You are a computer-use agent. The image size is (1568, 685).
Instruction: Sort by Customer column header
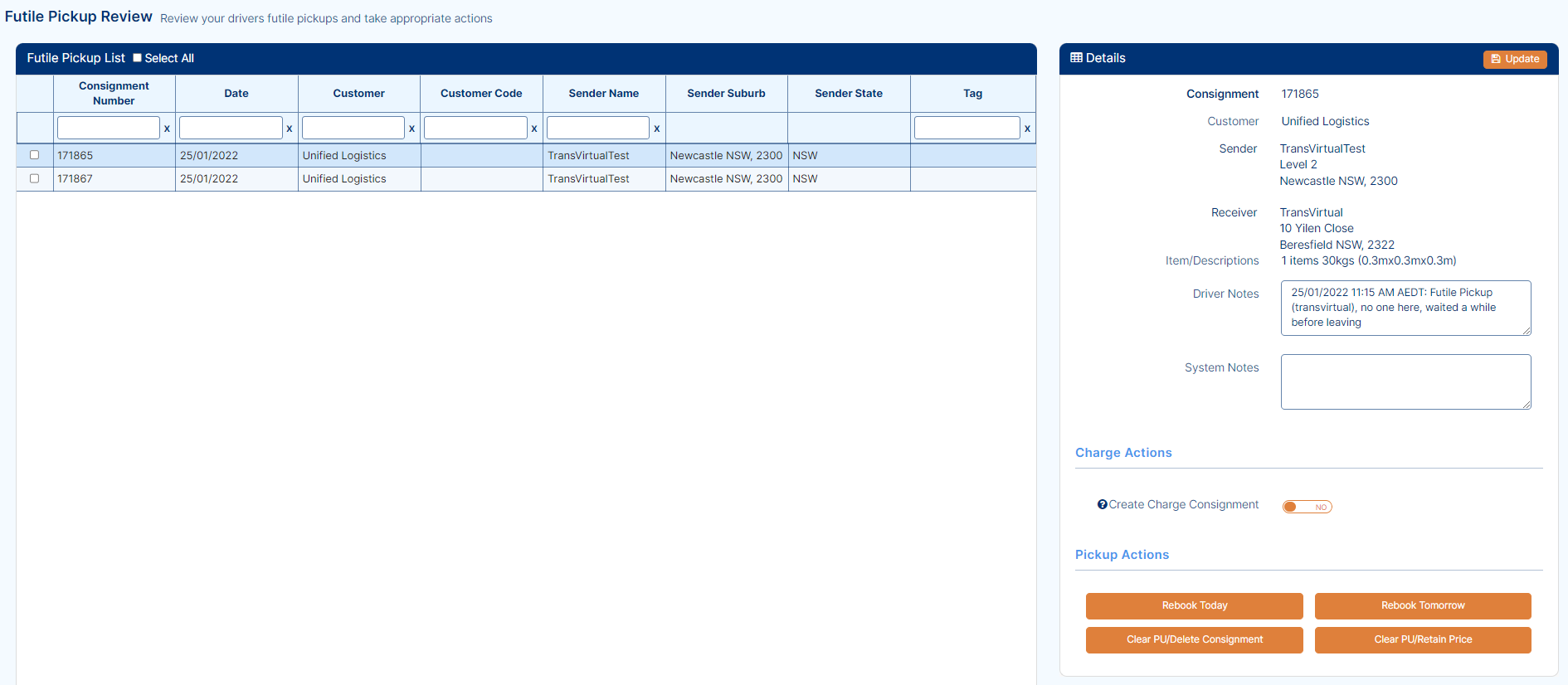[358, 93]
